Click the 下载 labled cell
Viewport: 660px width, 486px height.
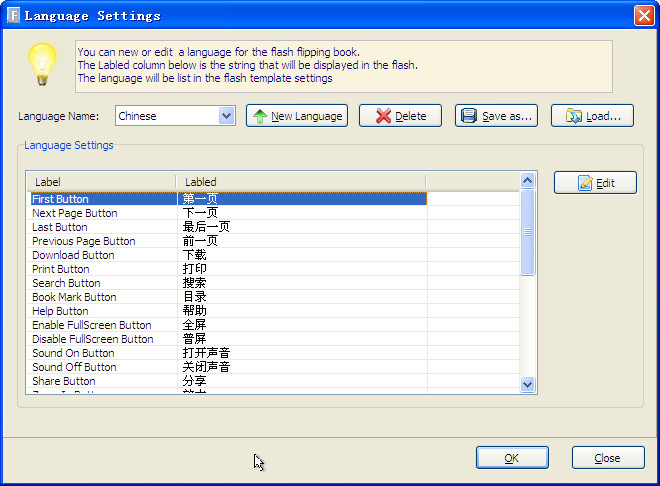coord(302,255)
